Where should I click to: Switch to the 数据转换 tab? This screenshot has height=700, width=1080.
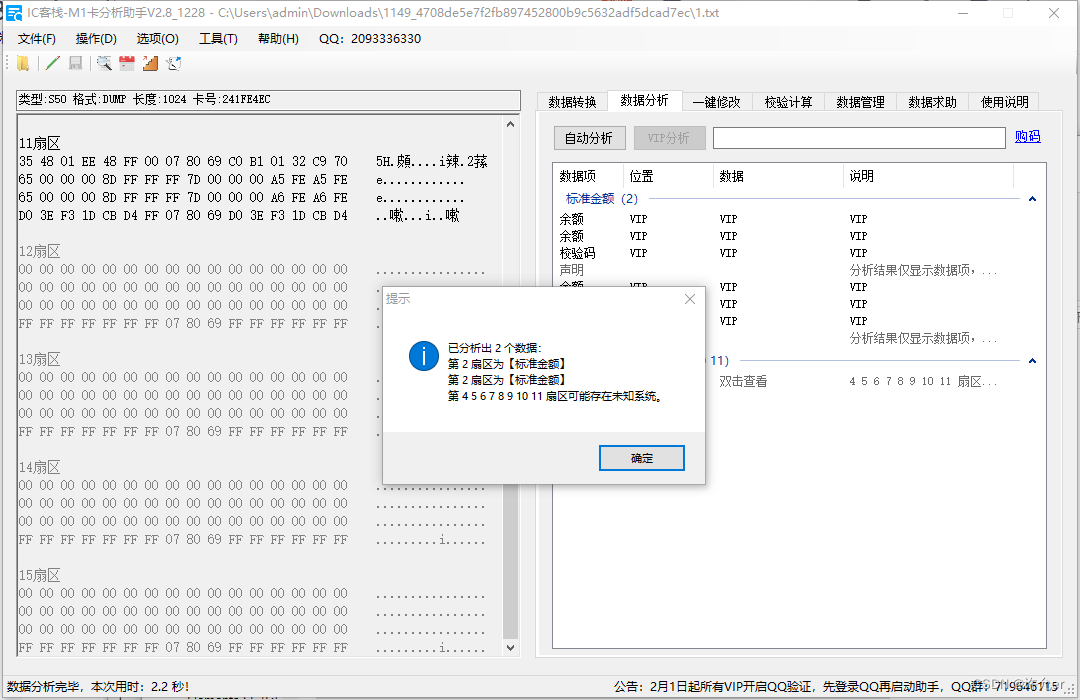(570, 101)
